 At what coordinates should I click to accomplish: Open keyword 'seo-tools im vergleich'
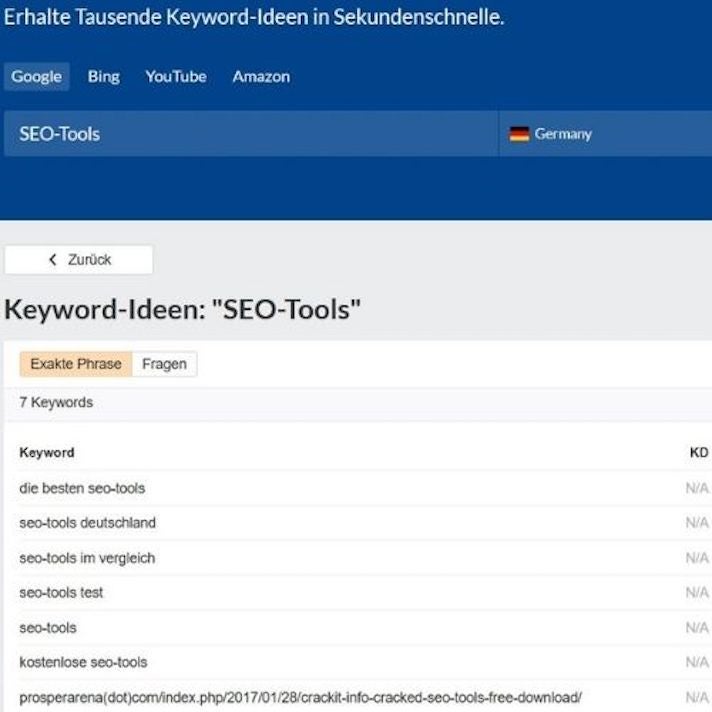pos(87,558)
